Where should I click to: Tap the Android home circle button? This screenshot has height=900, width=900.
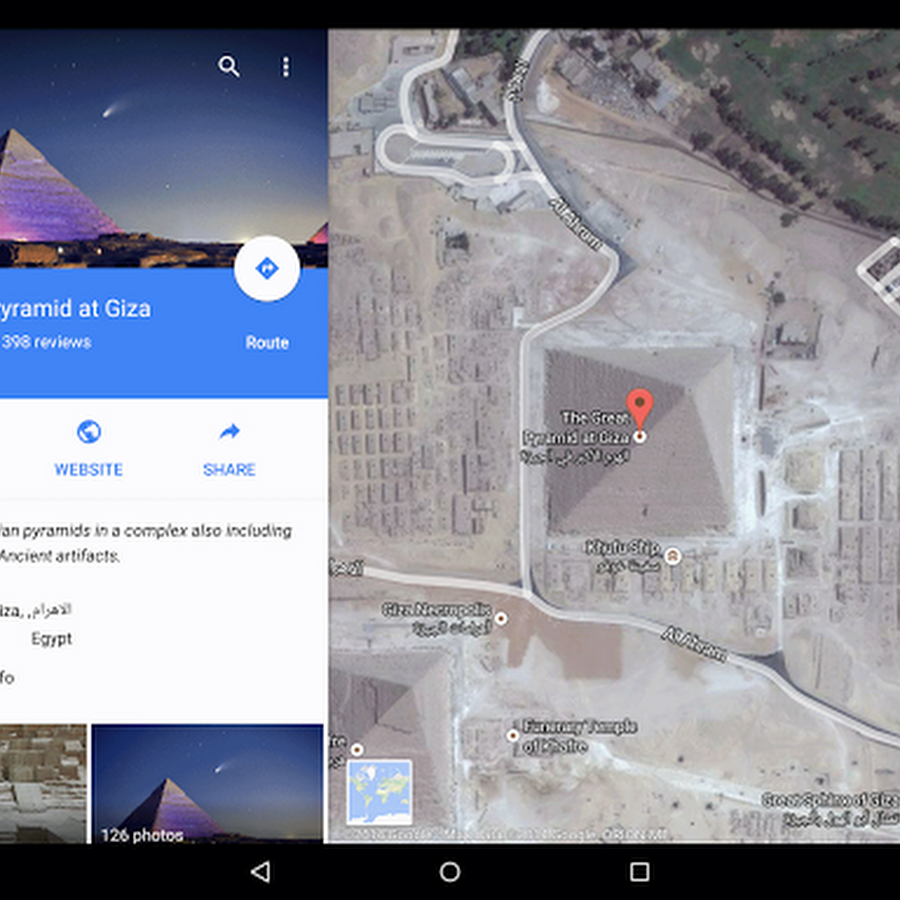pos(450,872)
